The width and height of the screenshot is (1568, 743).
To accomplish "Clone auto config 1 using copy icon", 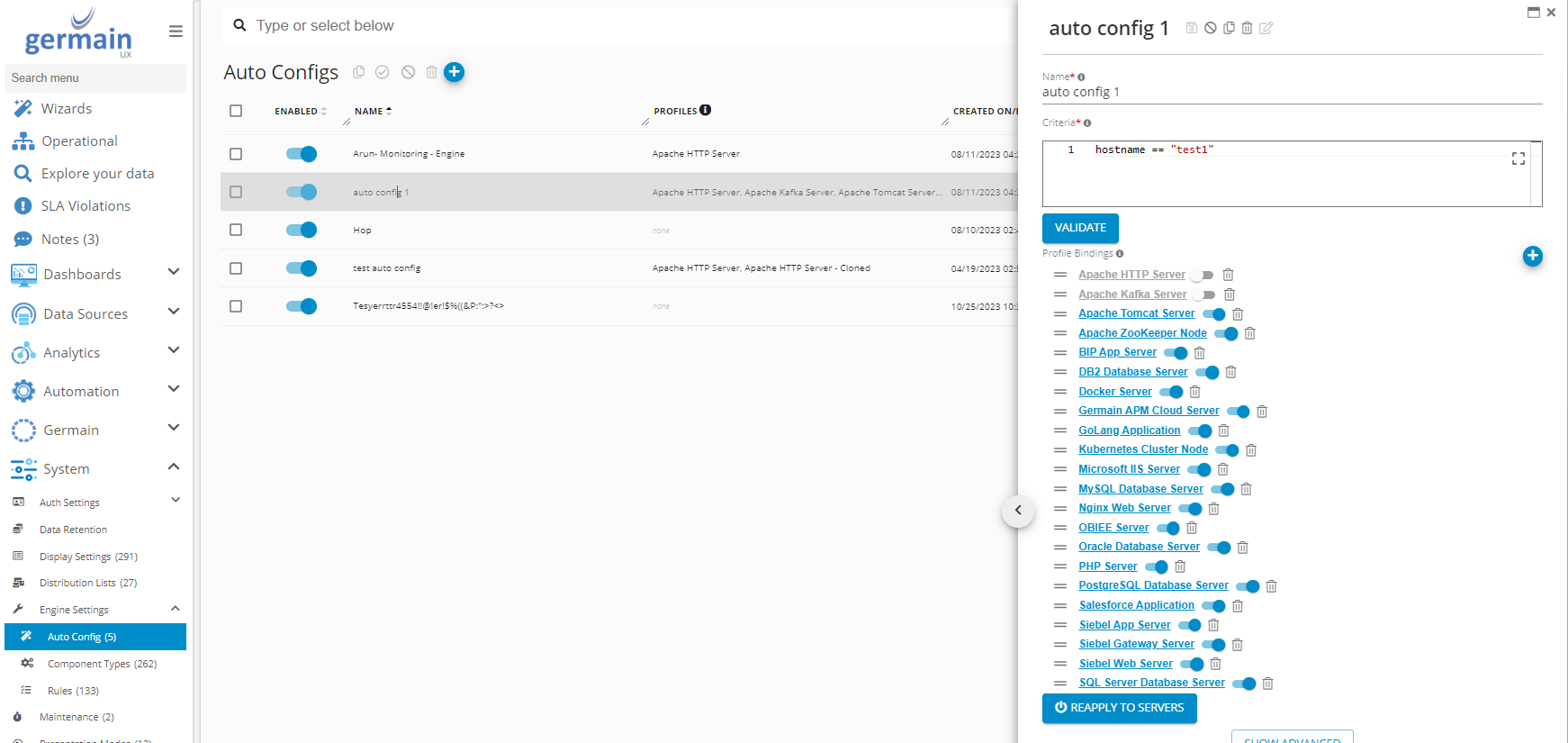I will click(x=1229, y=28).
